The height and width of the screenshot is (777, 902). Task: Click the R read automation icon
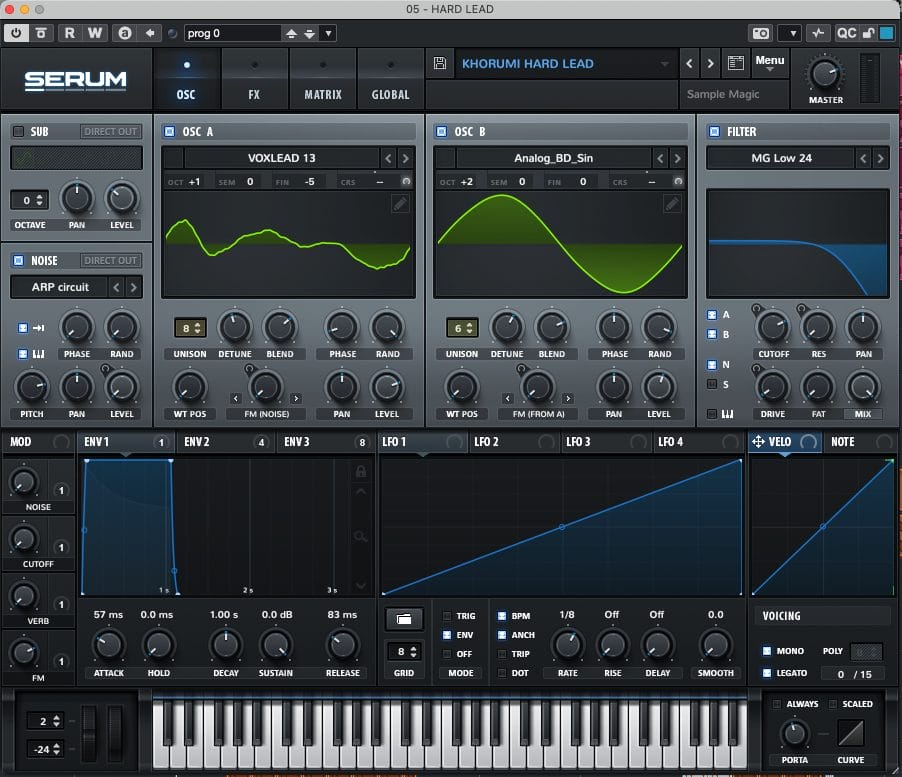pos(70,33)
